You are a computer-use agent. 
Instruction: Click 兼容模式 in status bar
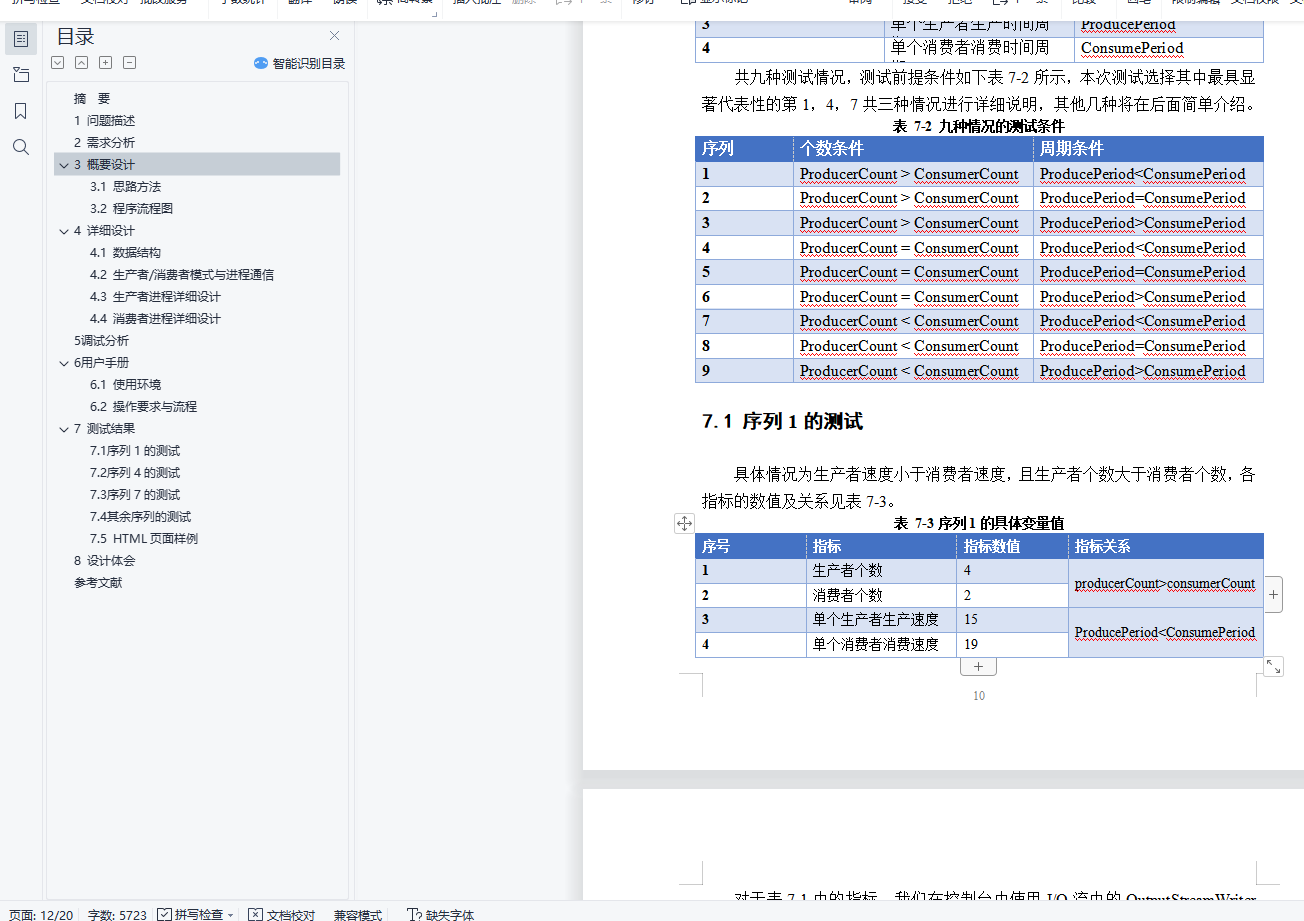pyautogui.click(x=358, y=914)
